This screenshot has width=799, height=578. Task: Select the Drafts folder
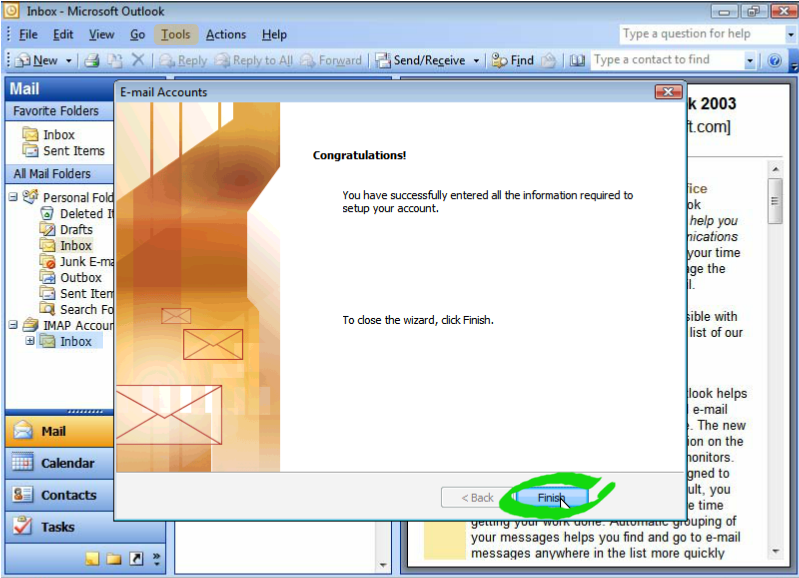tap(67, 229)
